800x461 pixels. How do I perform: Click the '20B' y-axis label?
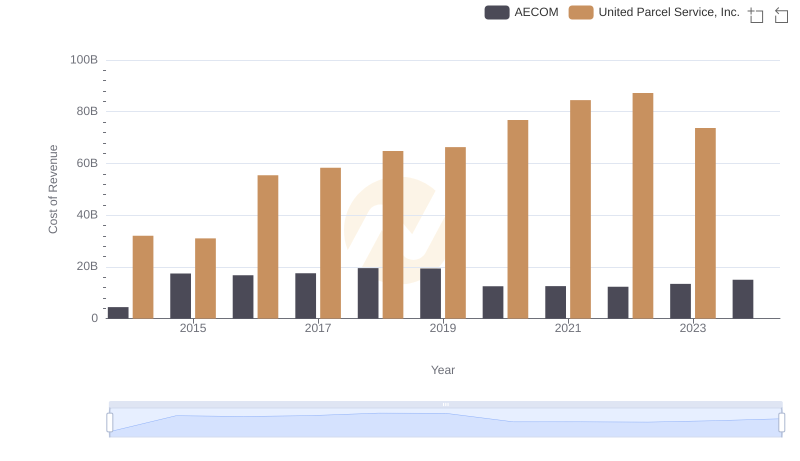point(87,267)
